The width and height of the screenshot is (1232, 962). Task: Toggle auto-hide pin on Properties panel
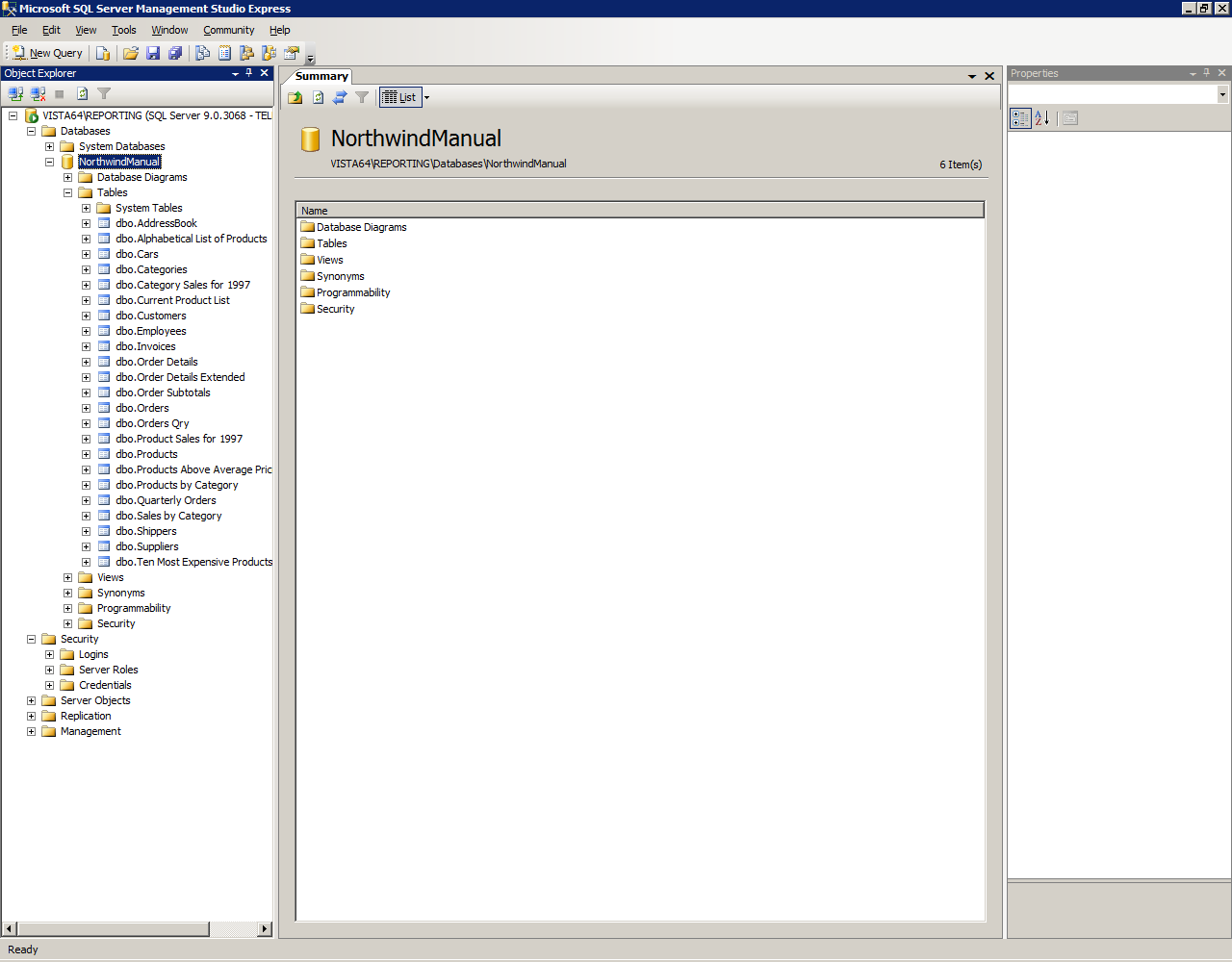tap(1206, 73)
